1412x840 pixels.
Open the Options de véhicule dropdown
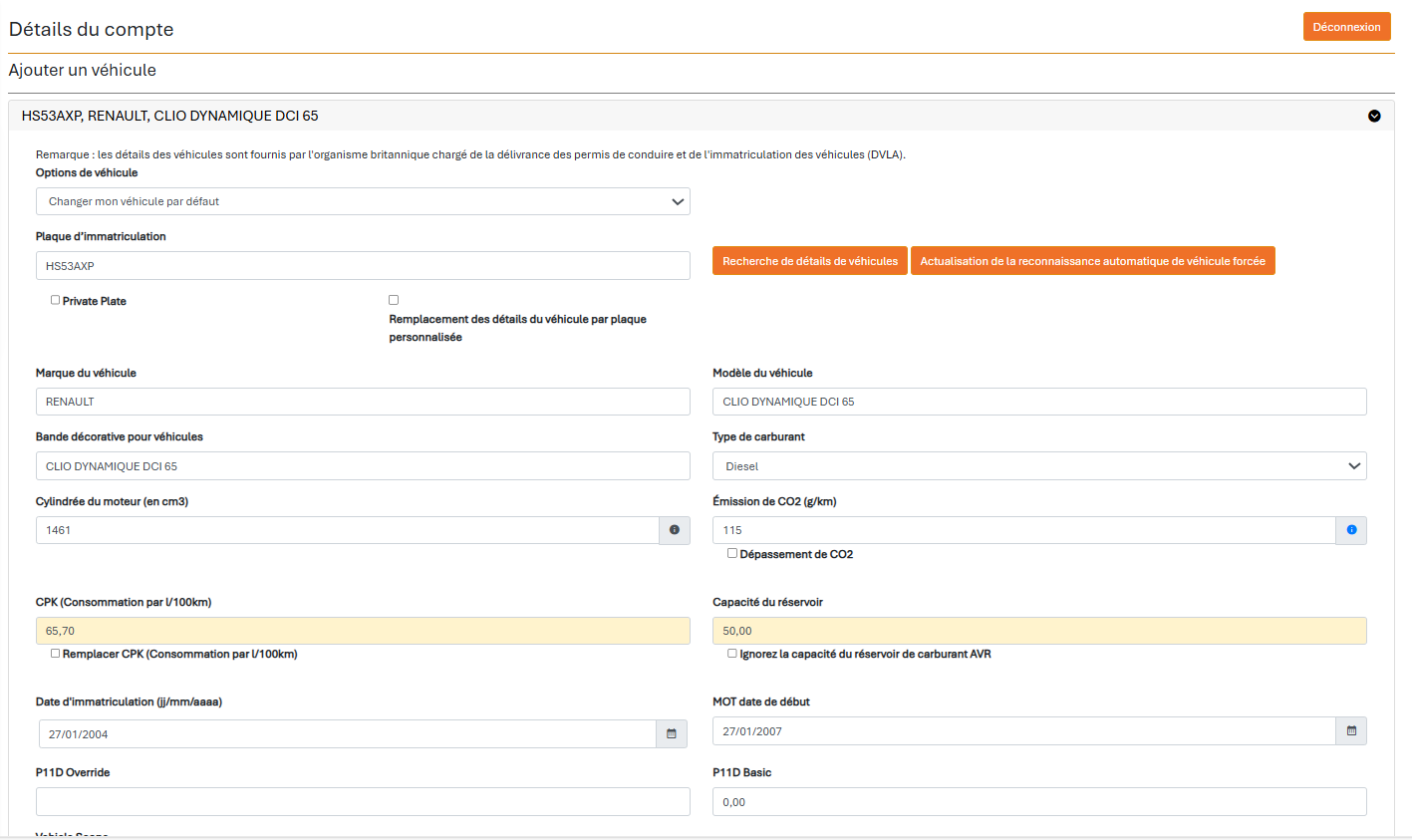point(363,201)
